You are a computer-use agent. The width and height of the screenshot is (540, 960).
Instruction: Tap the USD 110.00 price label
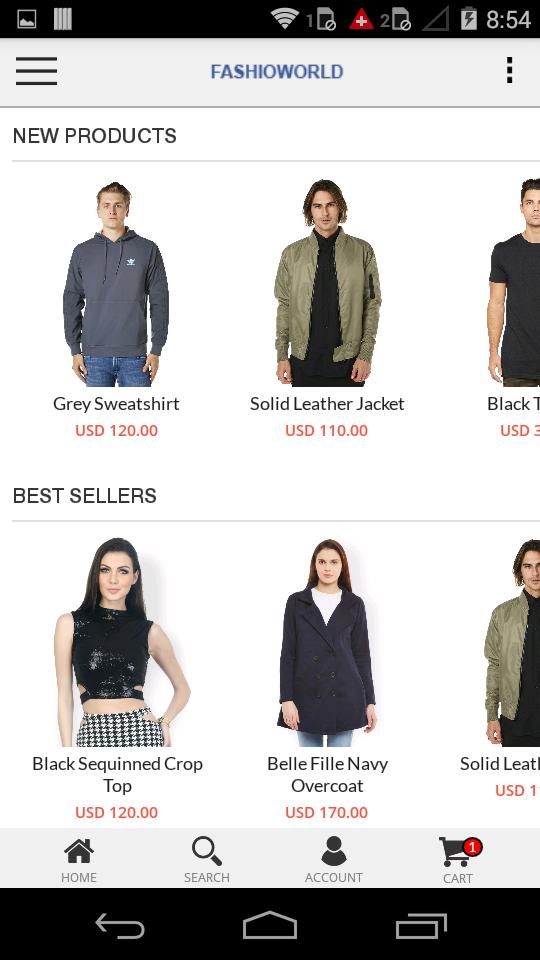326,430
